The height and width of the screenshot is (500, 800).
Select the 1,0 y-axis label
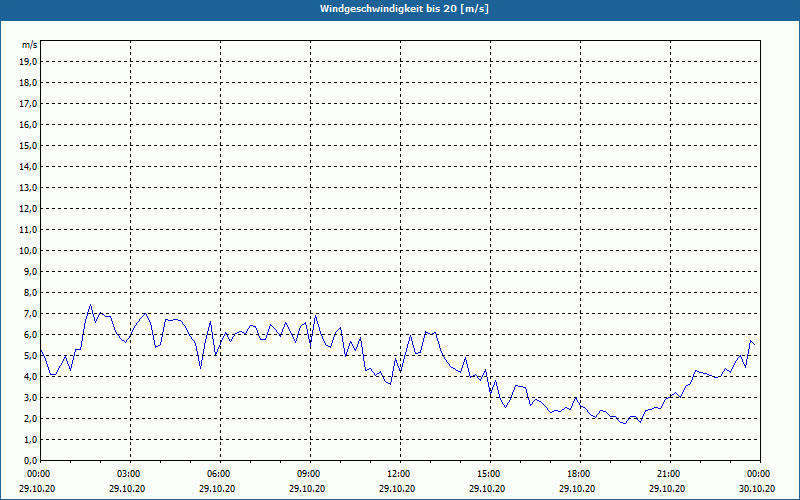tap(30, 439)
